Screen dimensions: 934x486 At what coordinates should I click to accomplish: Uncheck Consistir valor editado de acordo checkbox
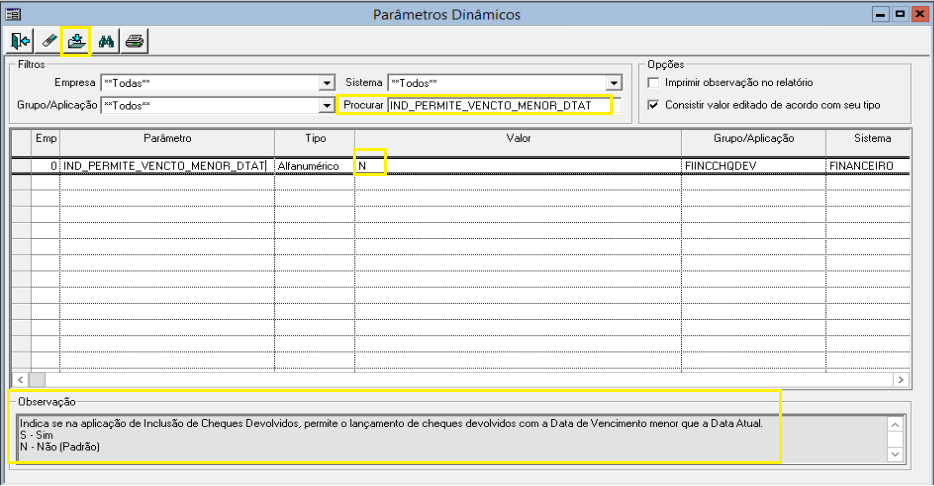pos(653,105)
